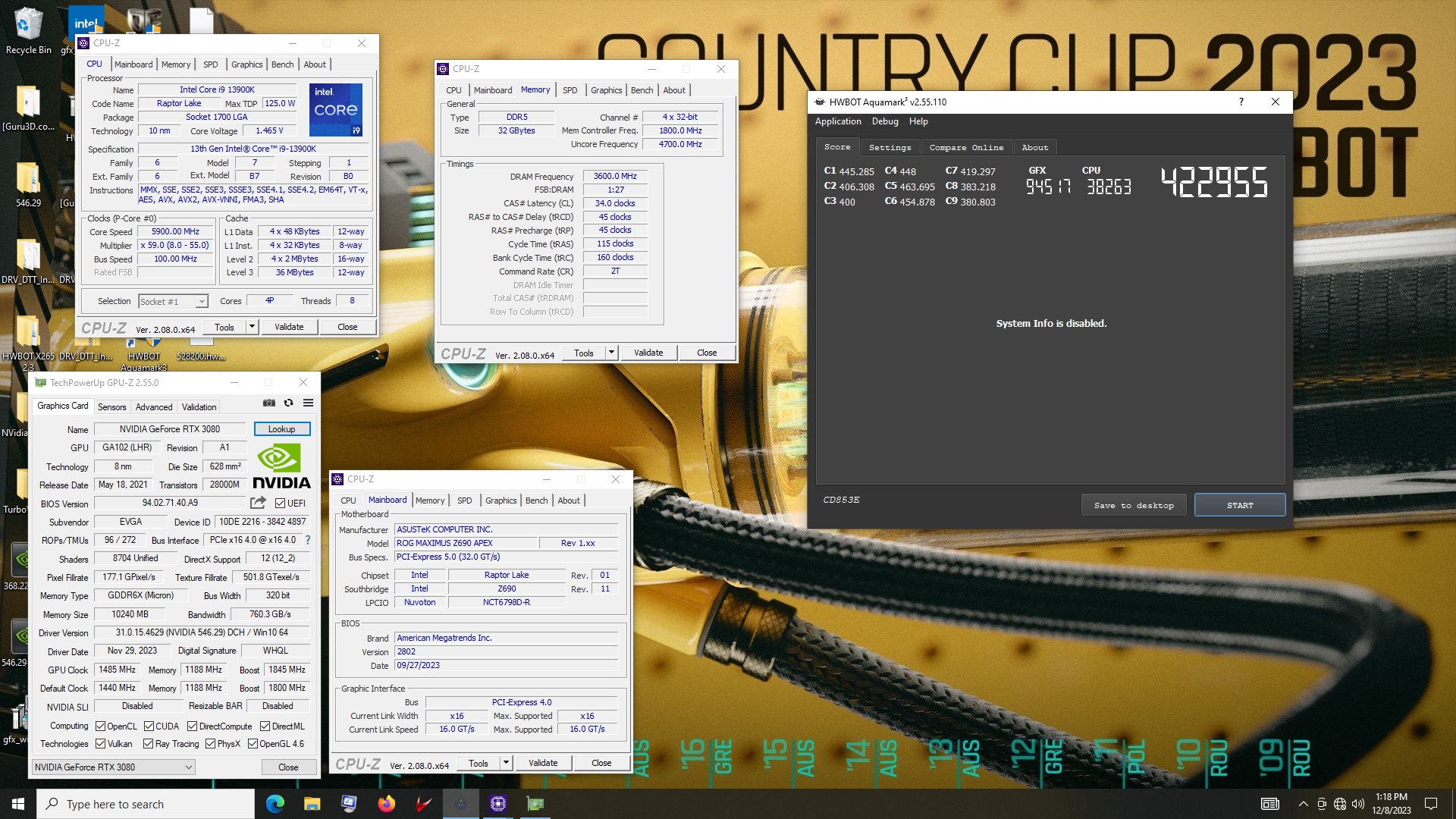The width and height of the screenshot is (1456, 819).
Task: Click the Tools button in CPU-Z CPU window
Action: pyautogui.click(x=224, y=327)
